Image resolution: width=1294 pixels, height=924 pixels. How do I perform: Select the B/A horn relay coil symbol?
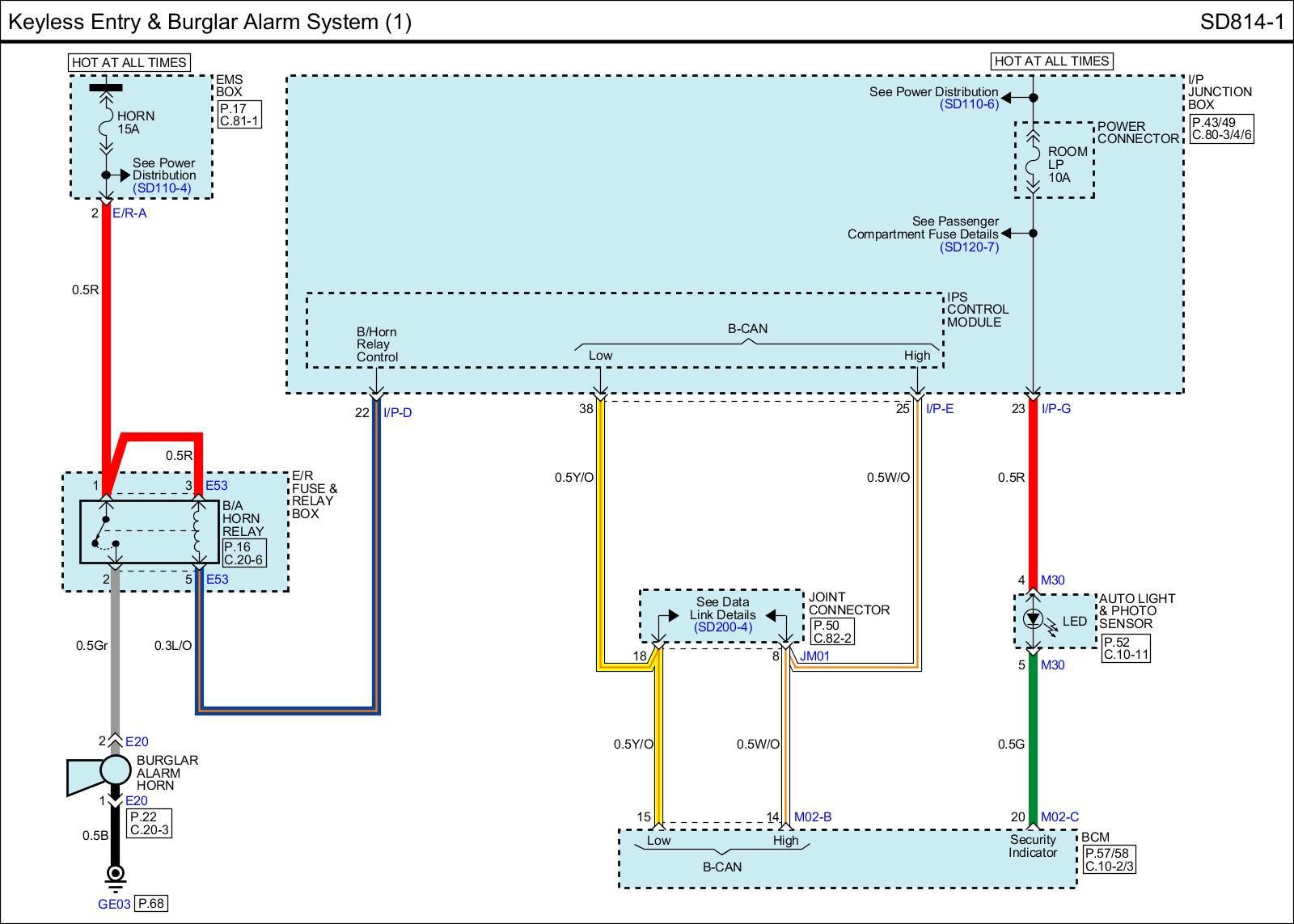point(197,531)
